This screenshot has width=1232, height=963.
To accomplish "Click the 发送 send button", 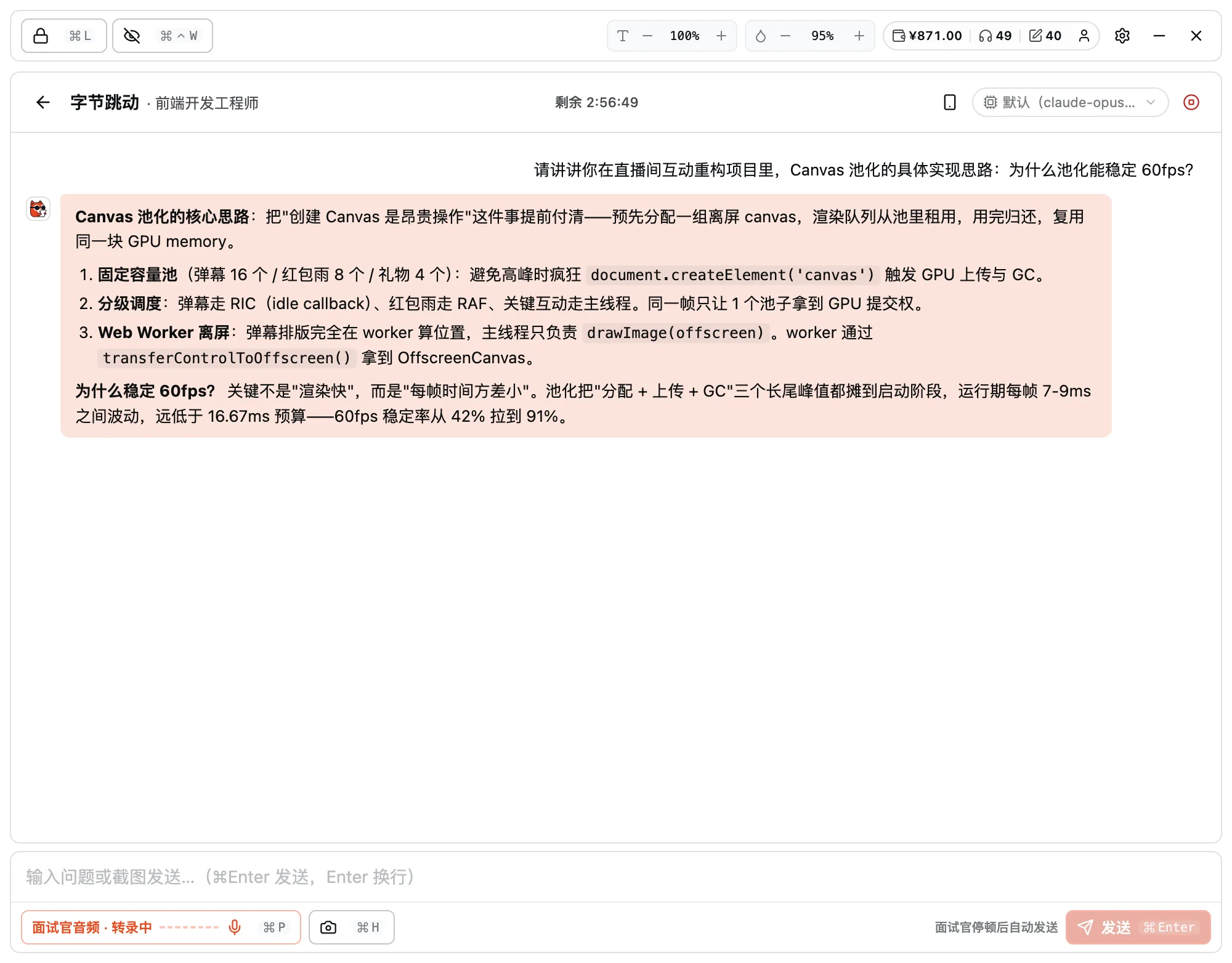I will [x=1138, y=927].
